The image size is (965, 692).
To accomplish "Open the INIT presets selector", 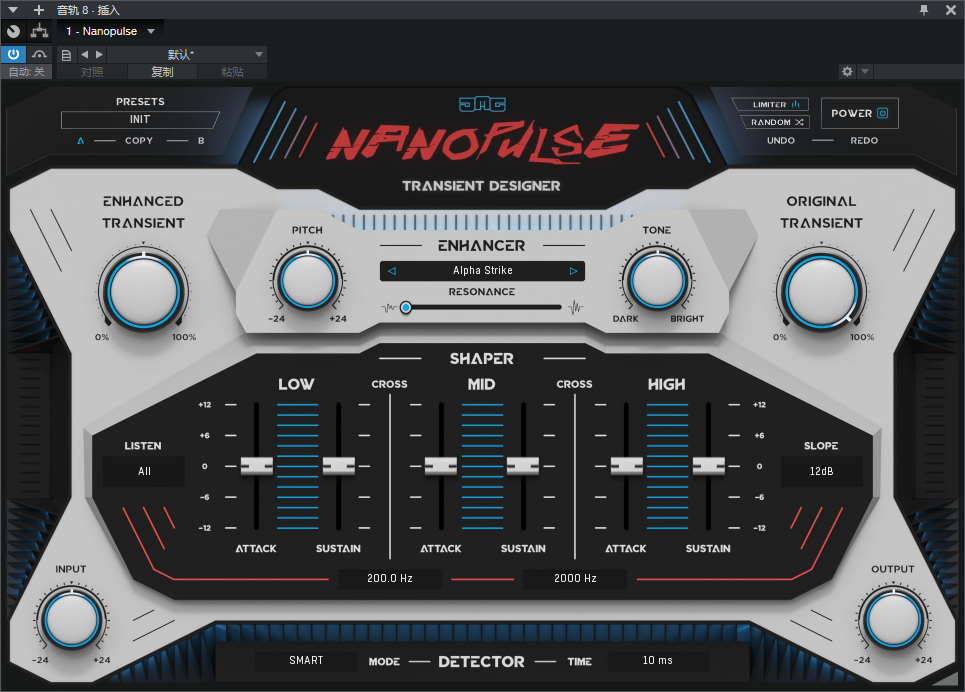I will [x=140, y=119].
